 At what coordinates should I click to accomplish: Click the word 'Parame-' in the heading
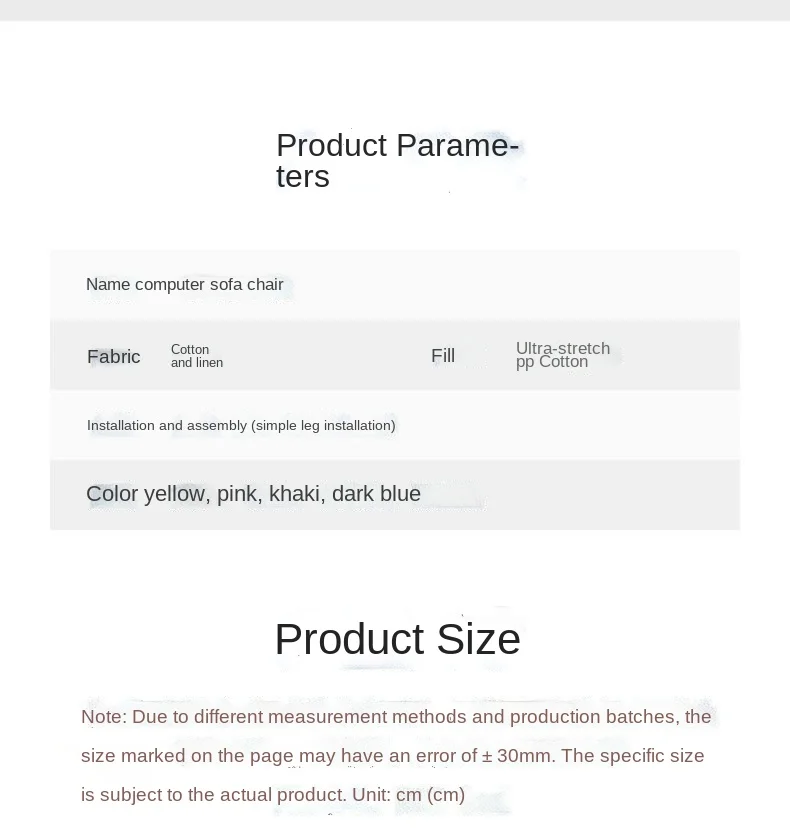point(458,145)
